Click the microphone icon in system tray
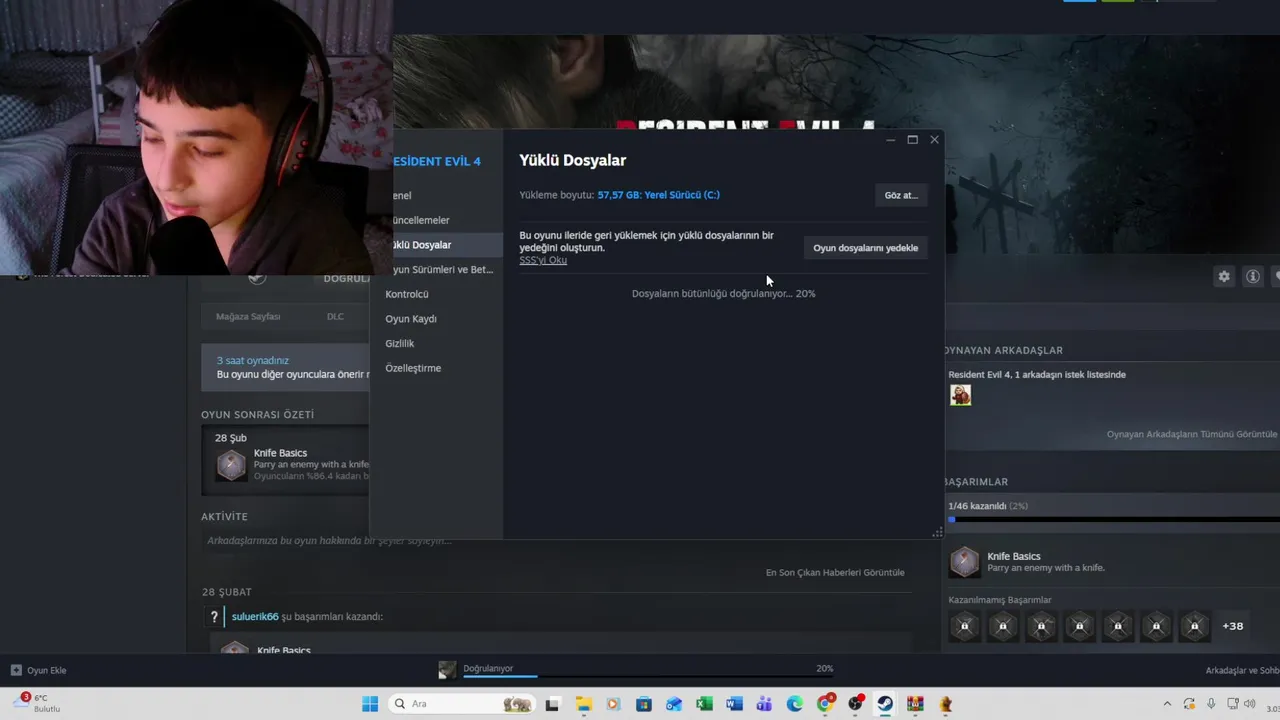The height and width of the screenshot is (720, 1280). (x=1211, y=704)
